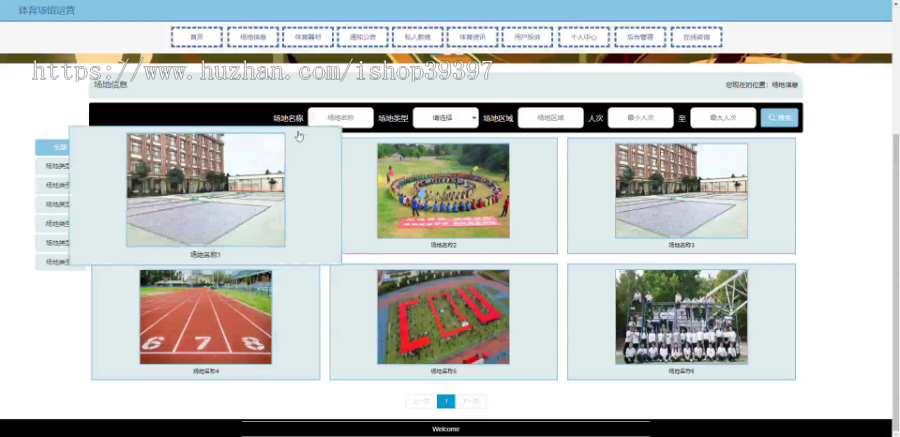This screenshot has height=437, width=900.
Task: Click page number 1 in pagination
Action: tap(446, 401)
